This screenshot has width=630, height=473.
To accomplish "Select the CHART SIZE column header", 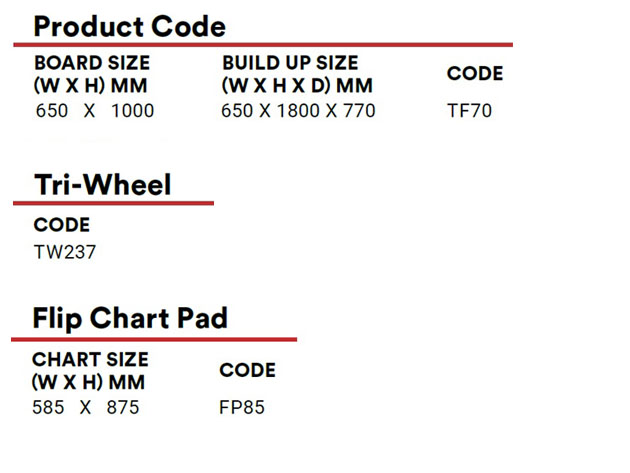I will coord(90,370).
